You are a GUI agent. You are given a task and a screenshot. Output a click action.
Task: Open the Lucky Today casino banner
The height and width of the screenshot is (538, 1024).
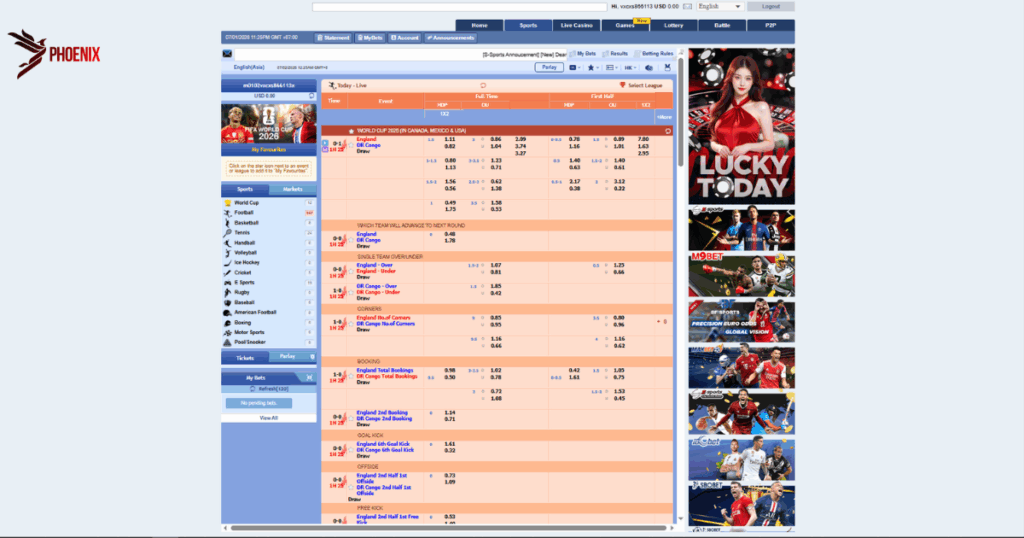tap(741, 126)
